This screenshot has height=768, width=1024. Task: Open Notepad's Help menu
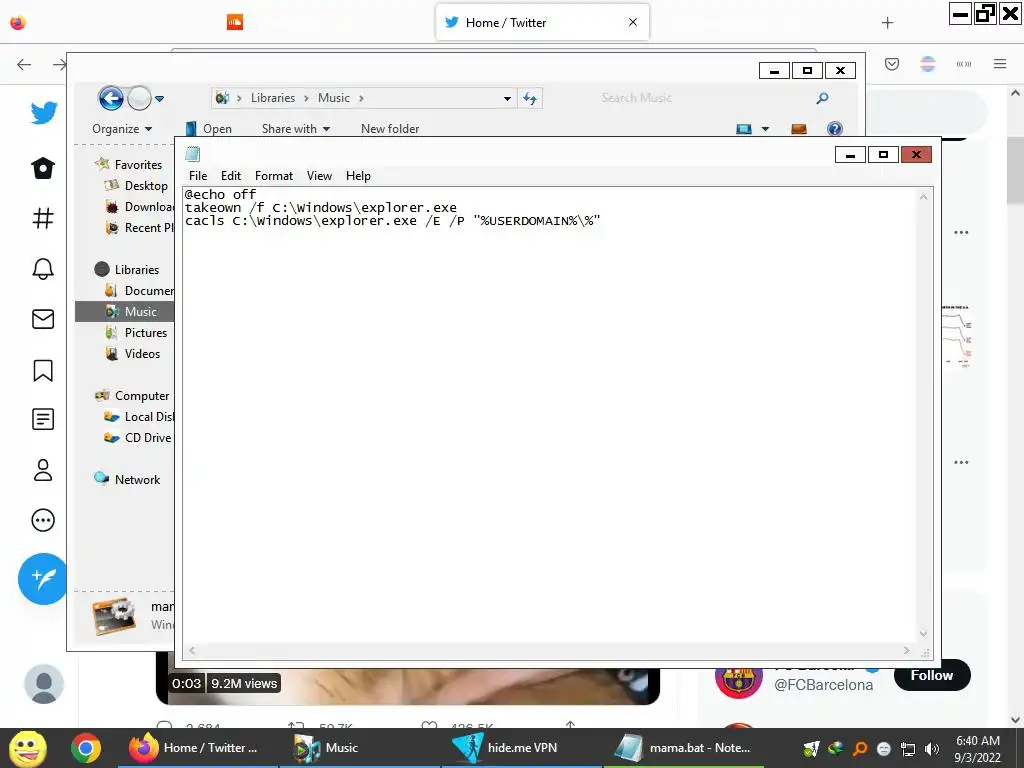[358, 176]
